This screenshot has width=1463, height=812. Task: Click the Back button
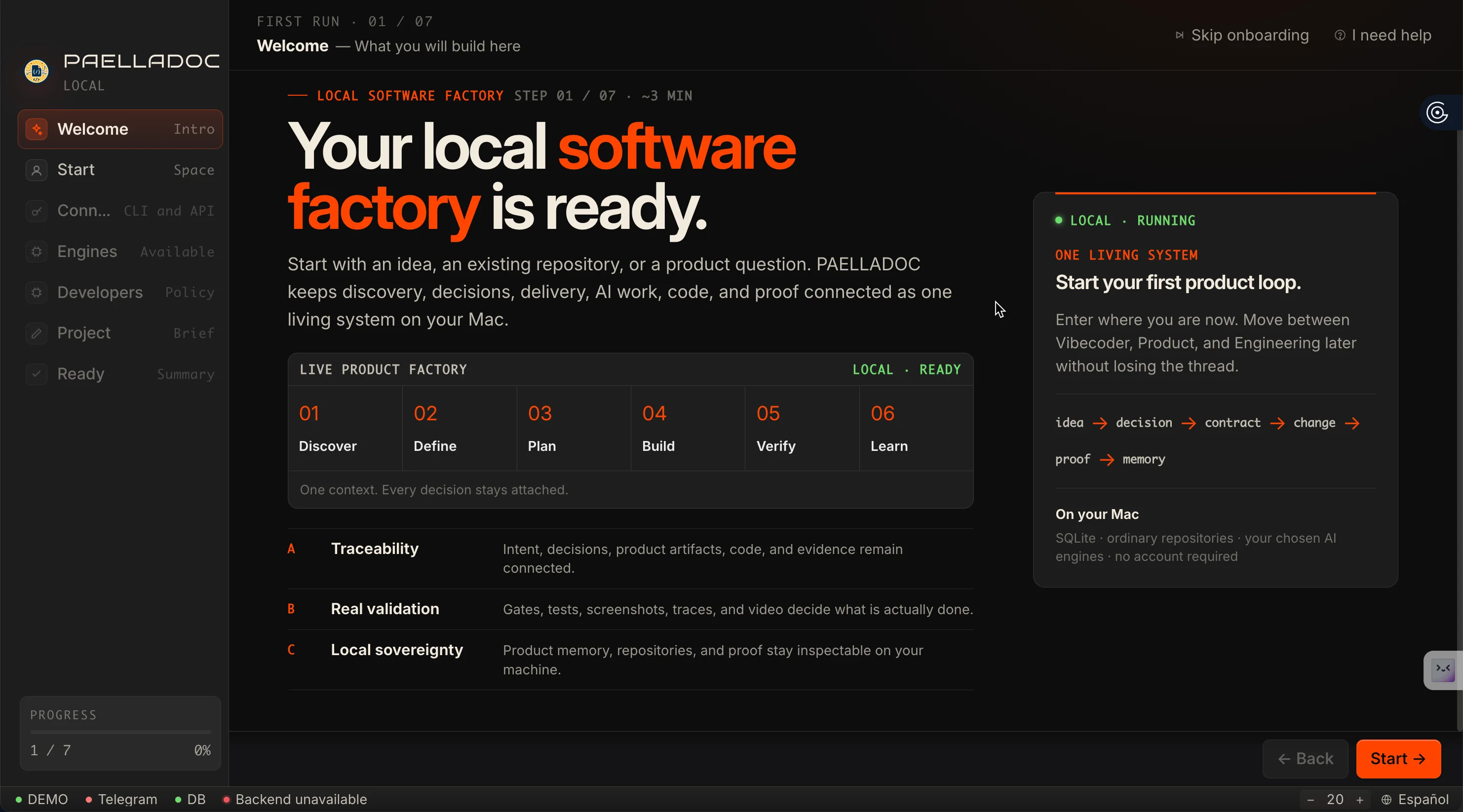1305,759
